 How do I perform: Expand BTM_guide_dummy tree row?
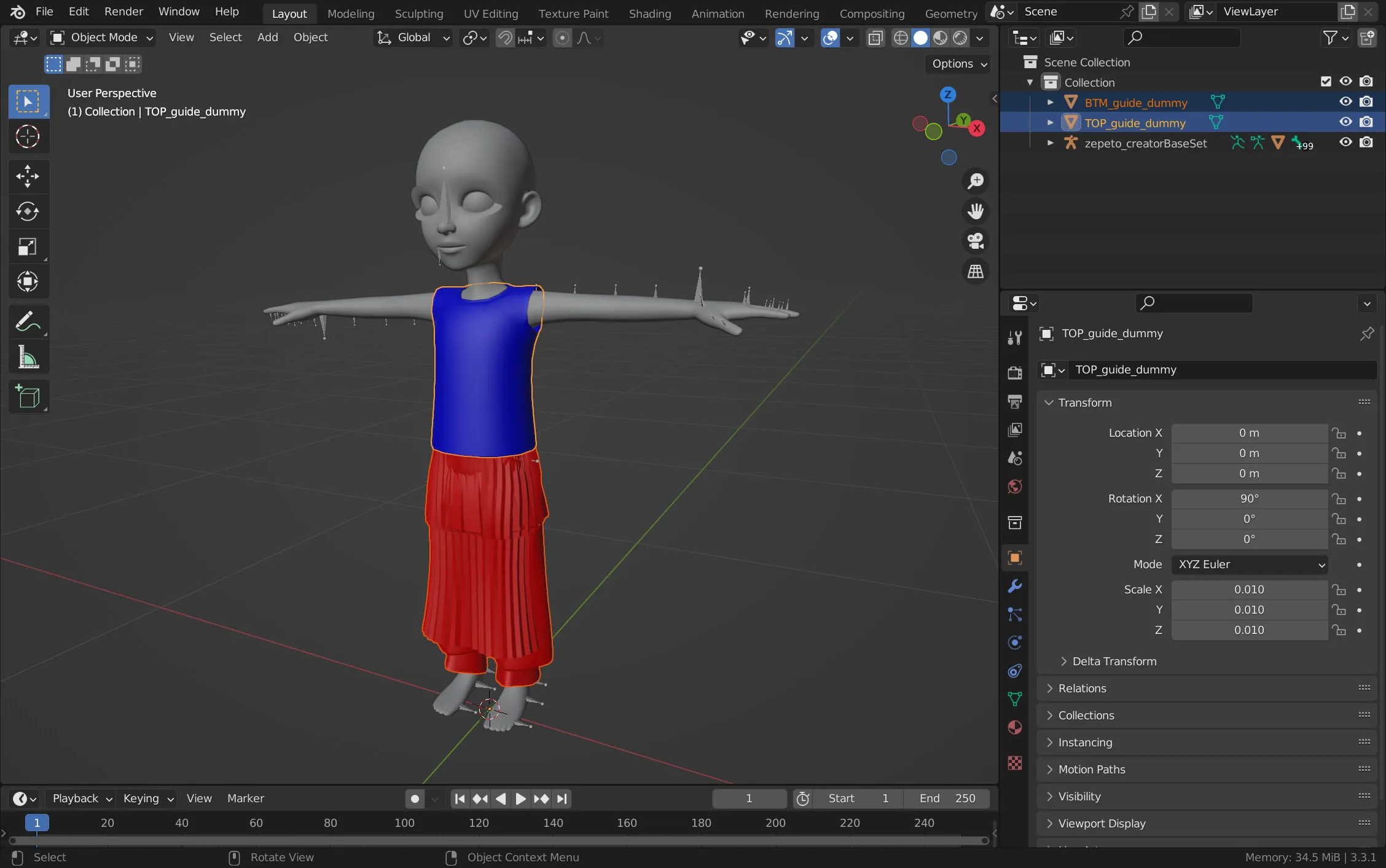1051,102
